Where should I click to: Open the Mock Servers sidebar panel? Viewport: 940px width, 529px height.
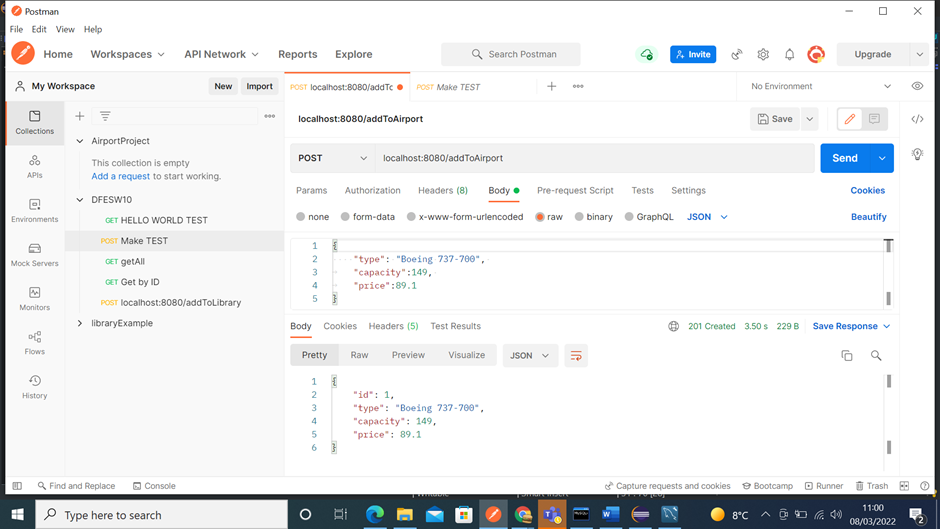[35, 255]
